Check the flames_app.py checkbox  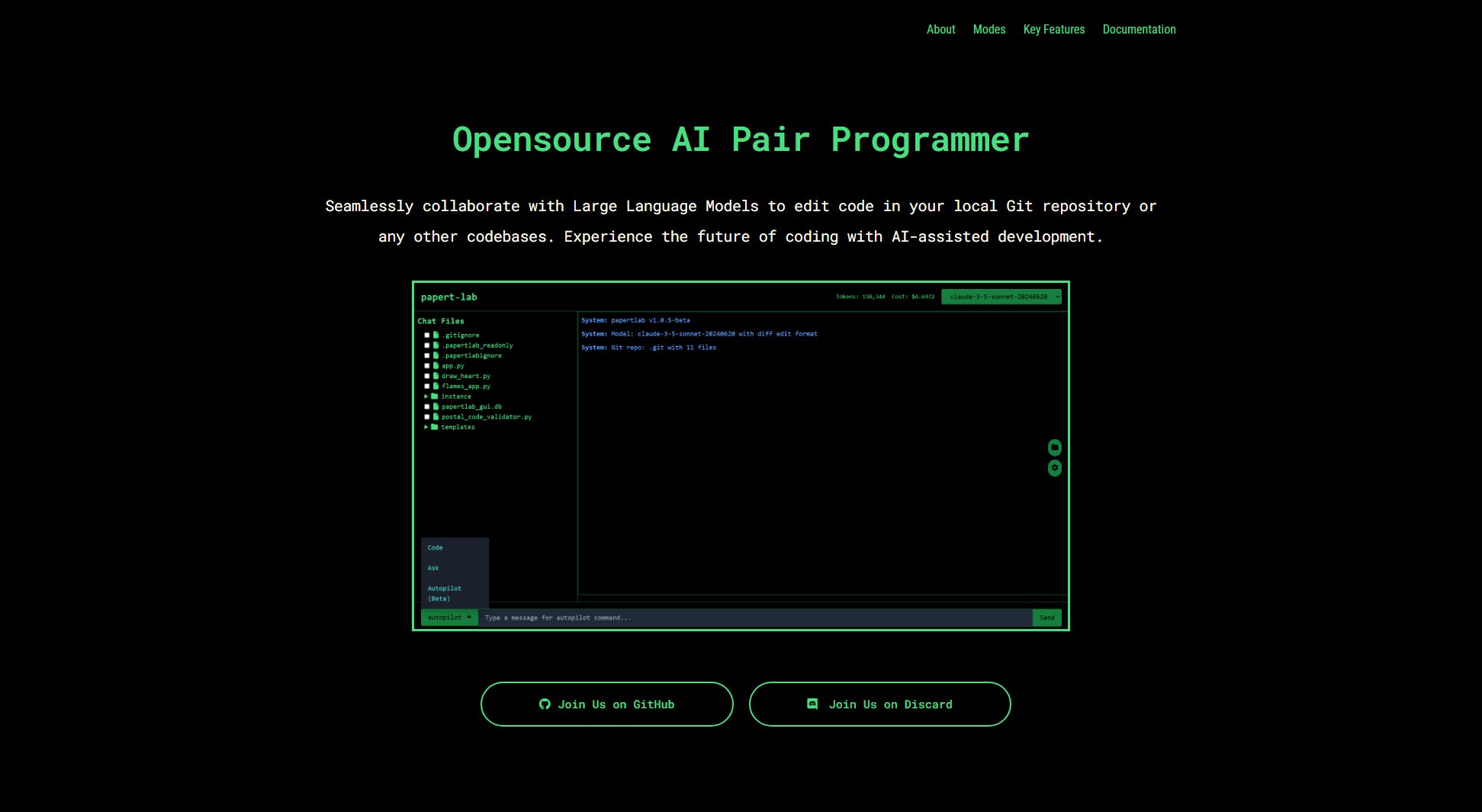[427, 386]
